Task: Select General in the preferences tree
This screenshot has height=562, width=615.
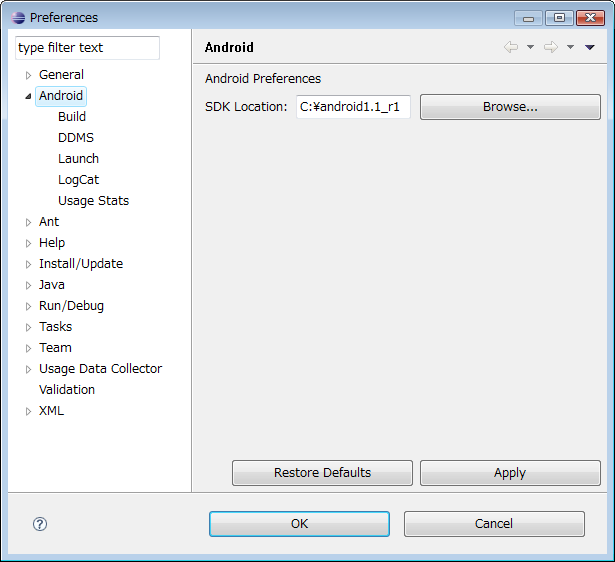Action: 61,75
